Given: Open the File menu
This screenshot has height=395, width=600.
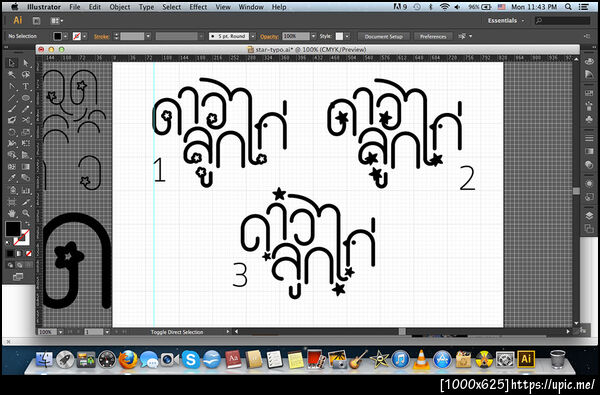Looking at the screenshot, I should point(75,7).
